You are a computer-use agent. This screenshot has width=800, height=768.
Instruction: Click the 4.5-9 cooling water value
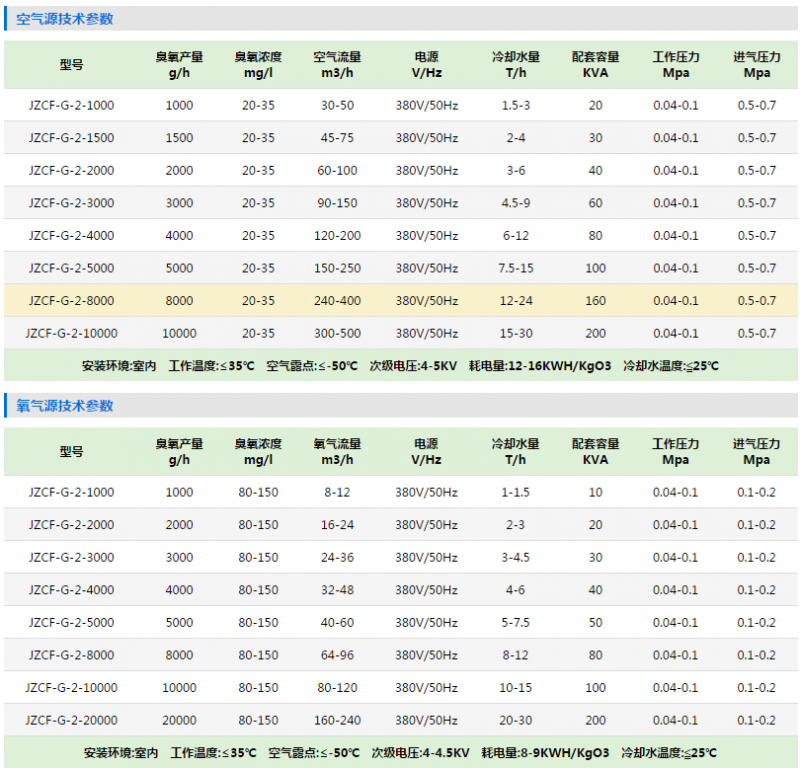coord(516,203)
